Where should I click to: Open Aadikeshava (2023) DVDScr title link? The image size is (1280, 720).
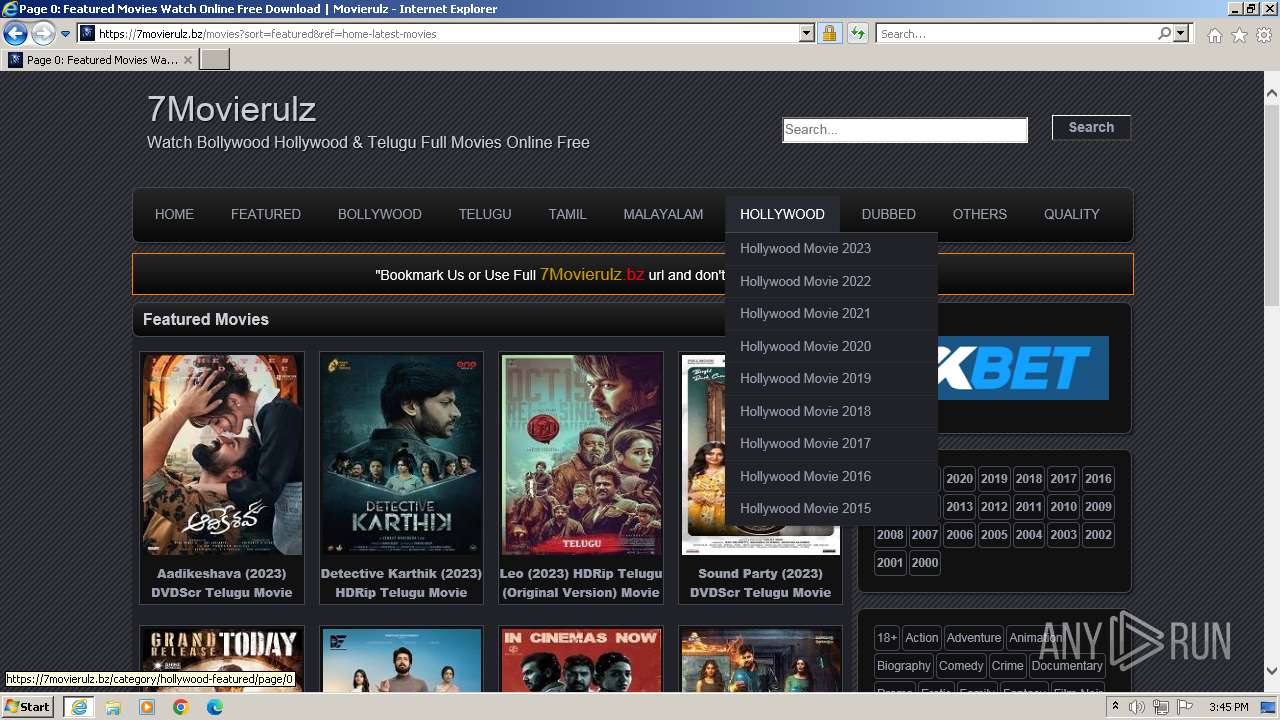222,583
